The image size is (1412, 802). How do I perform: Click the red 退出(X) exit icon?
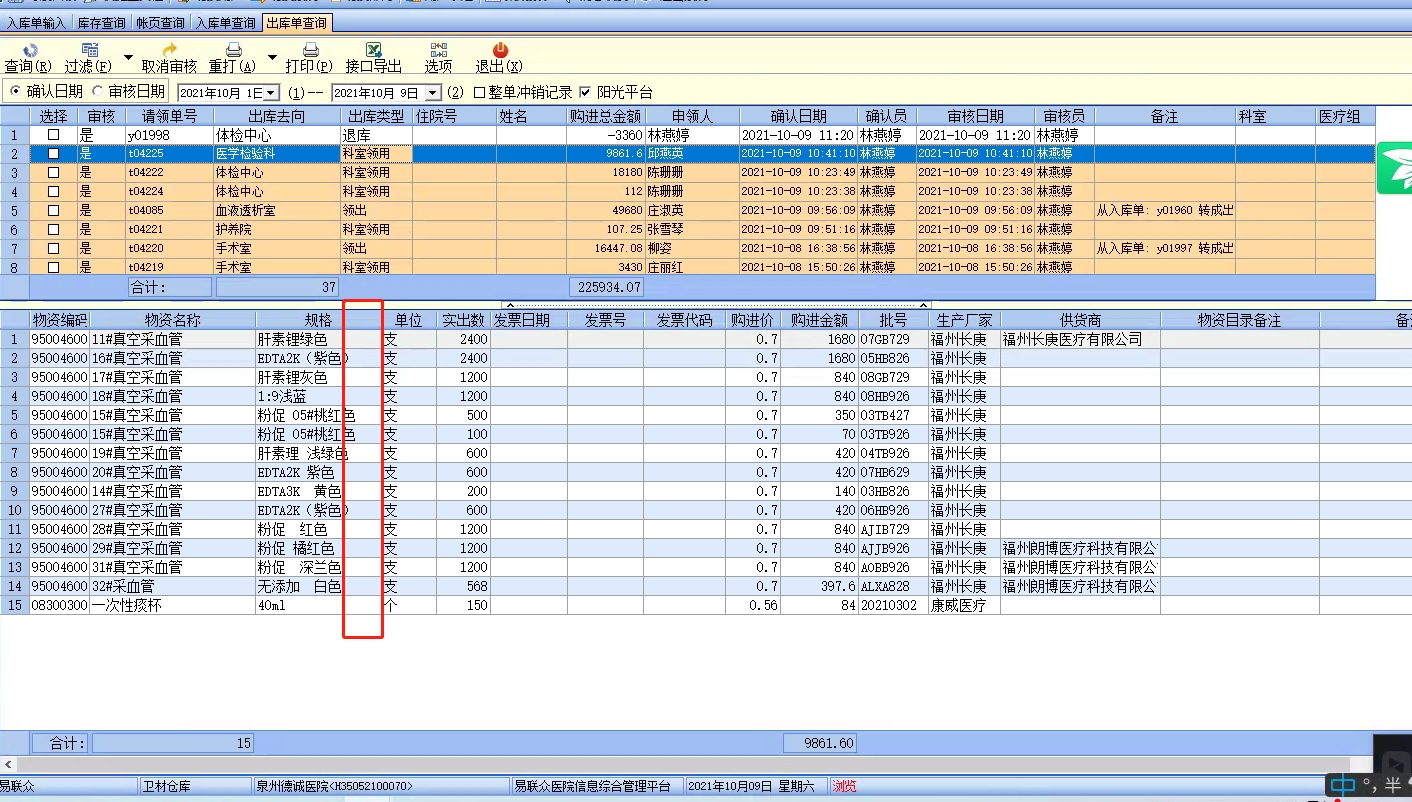(x=500, y=50)
